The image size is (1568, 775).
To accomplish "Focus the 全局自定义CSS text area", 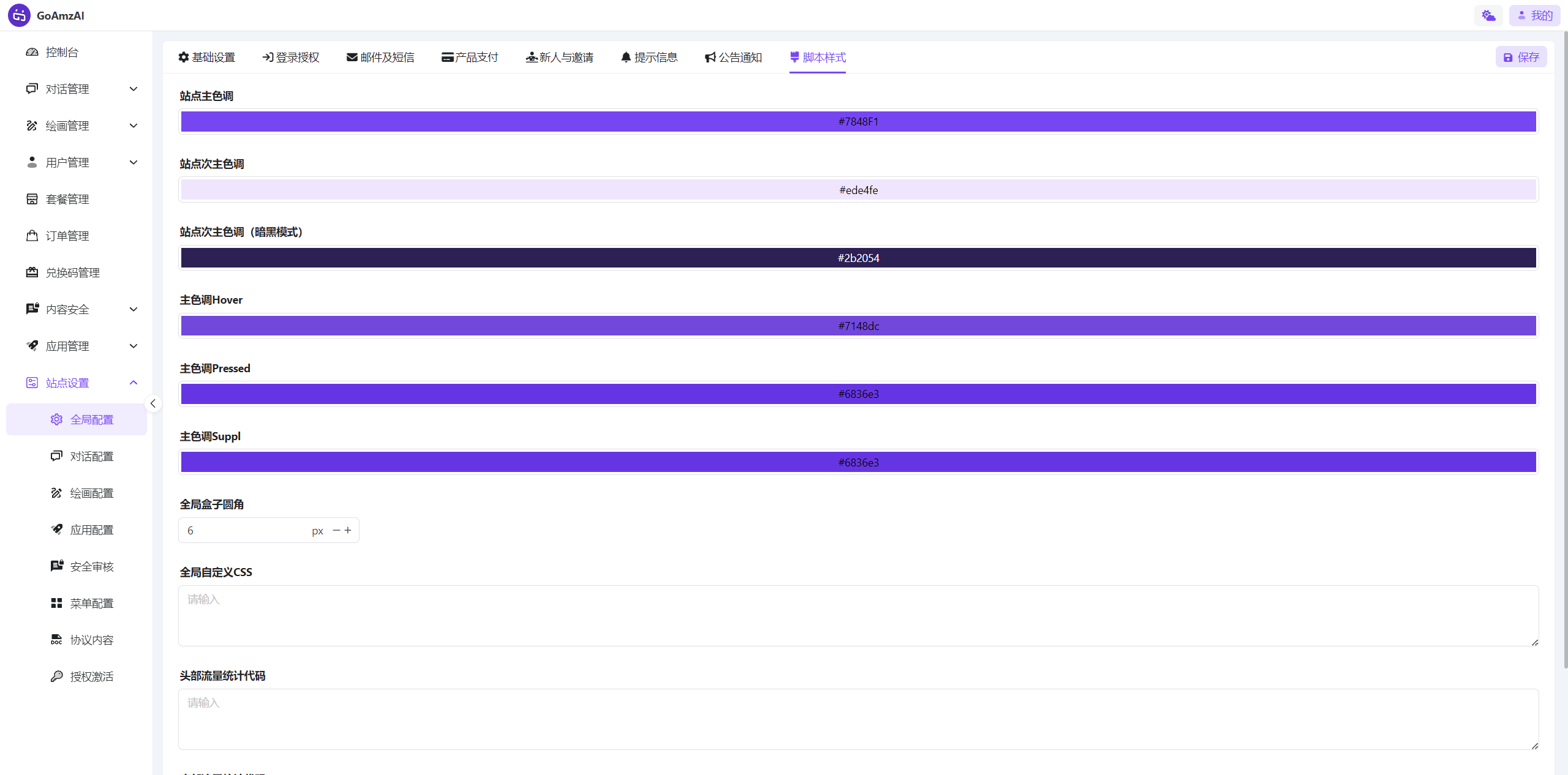I will point(858,615).
